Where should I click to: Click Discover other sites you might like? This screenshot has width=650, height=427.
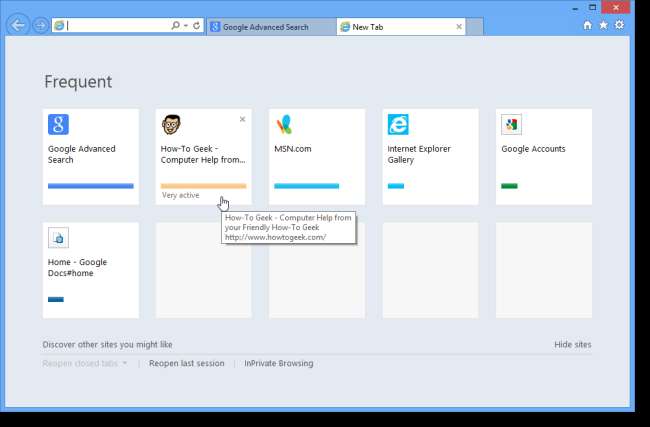pos(107,345)
